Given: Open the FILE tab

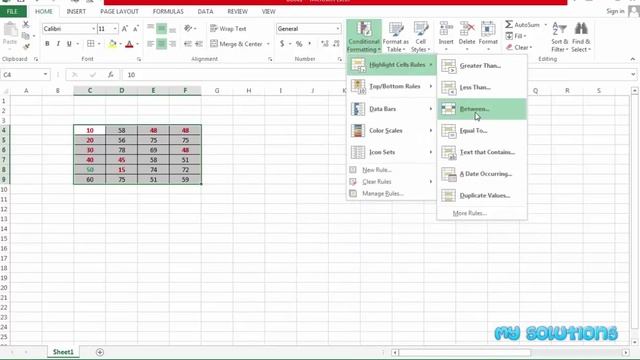Looking at the screenshot, I should pyautogui.click(x=12, y=11).
